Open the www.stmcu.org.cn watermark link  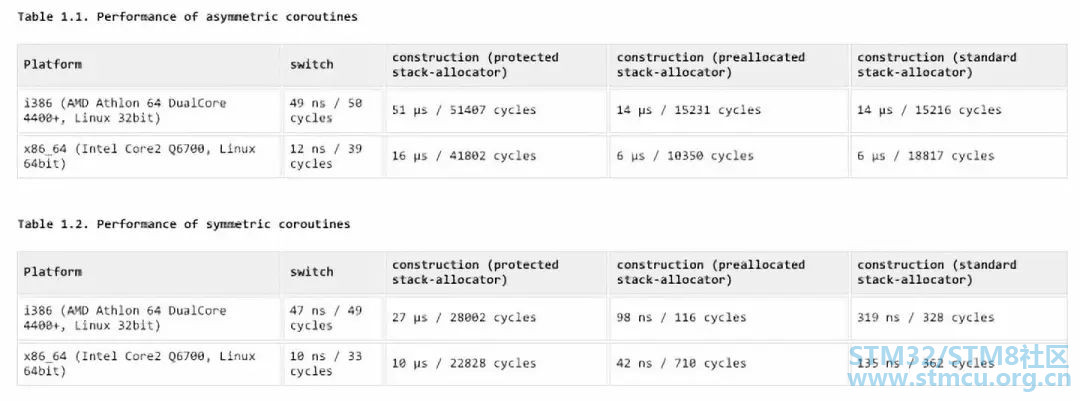click(959, 380)
